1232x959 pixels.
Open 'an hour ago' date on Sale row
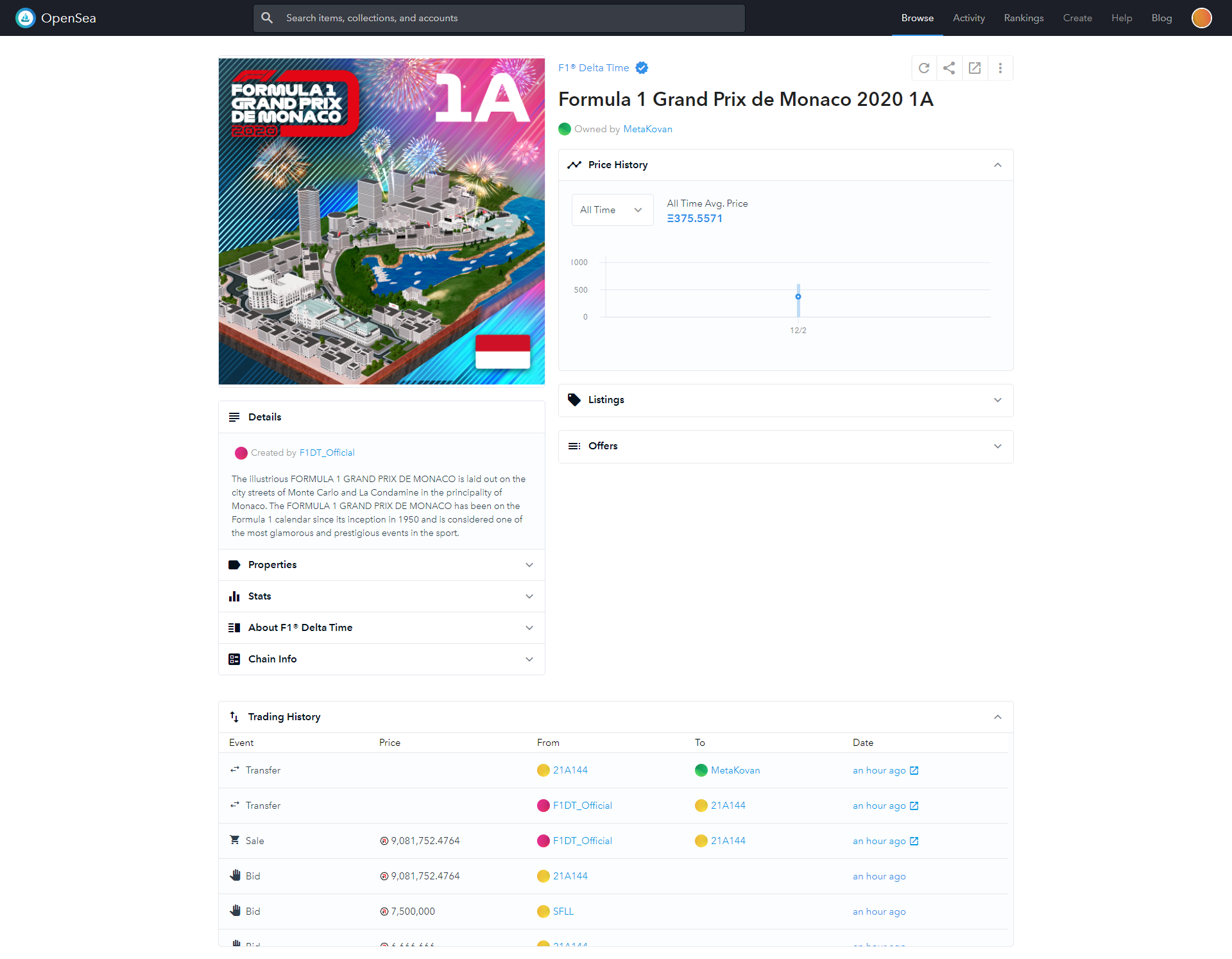click(879, 841)
